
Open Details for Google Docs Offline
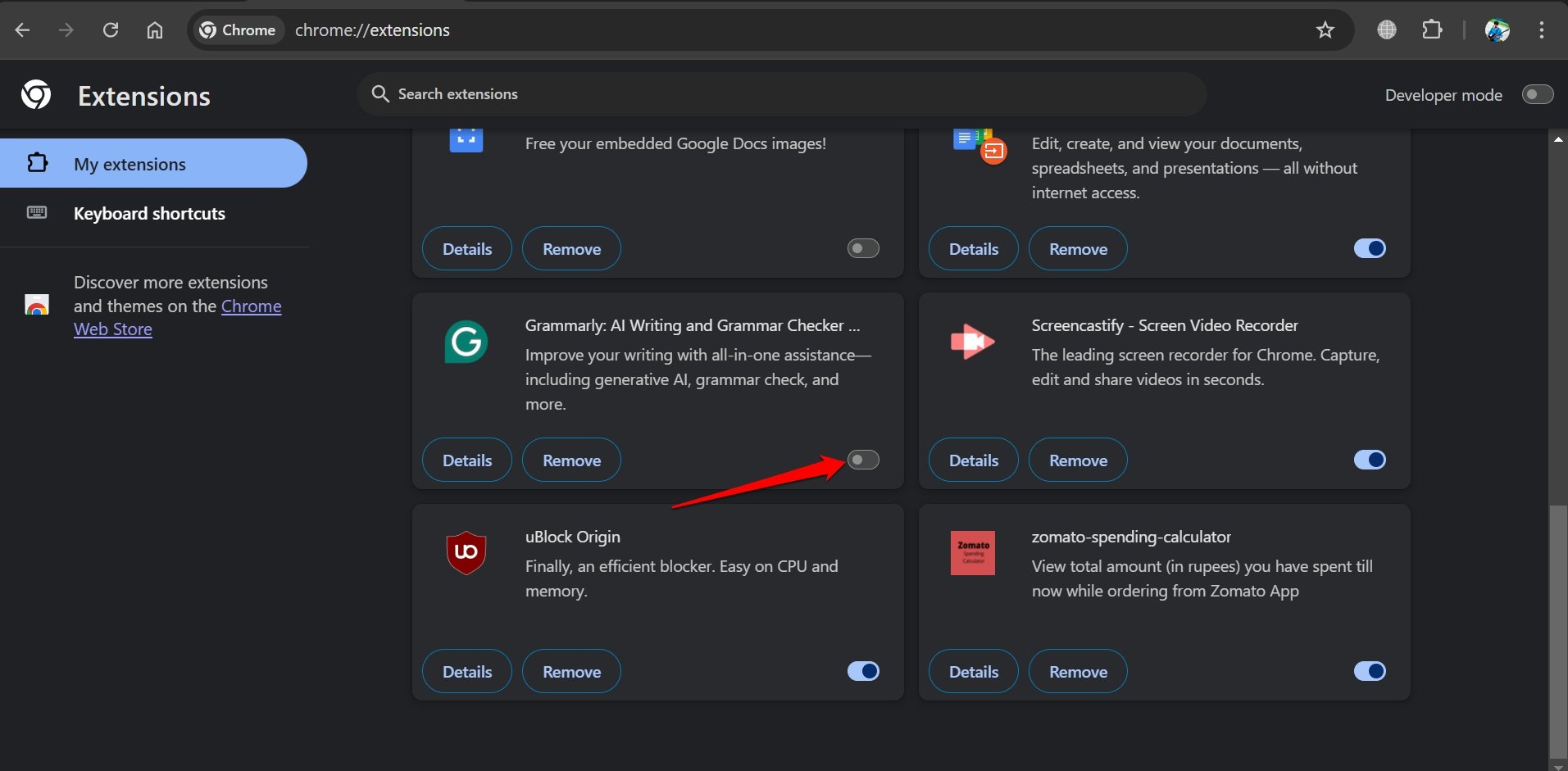pyautogui.click(x=974, y=249)
